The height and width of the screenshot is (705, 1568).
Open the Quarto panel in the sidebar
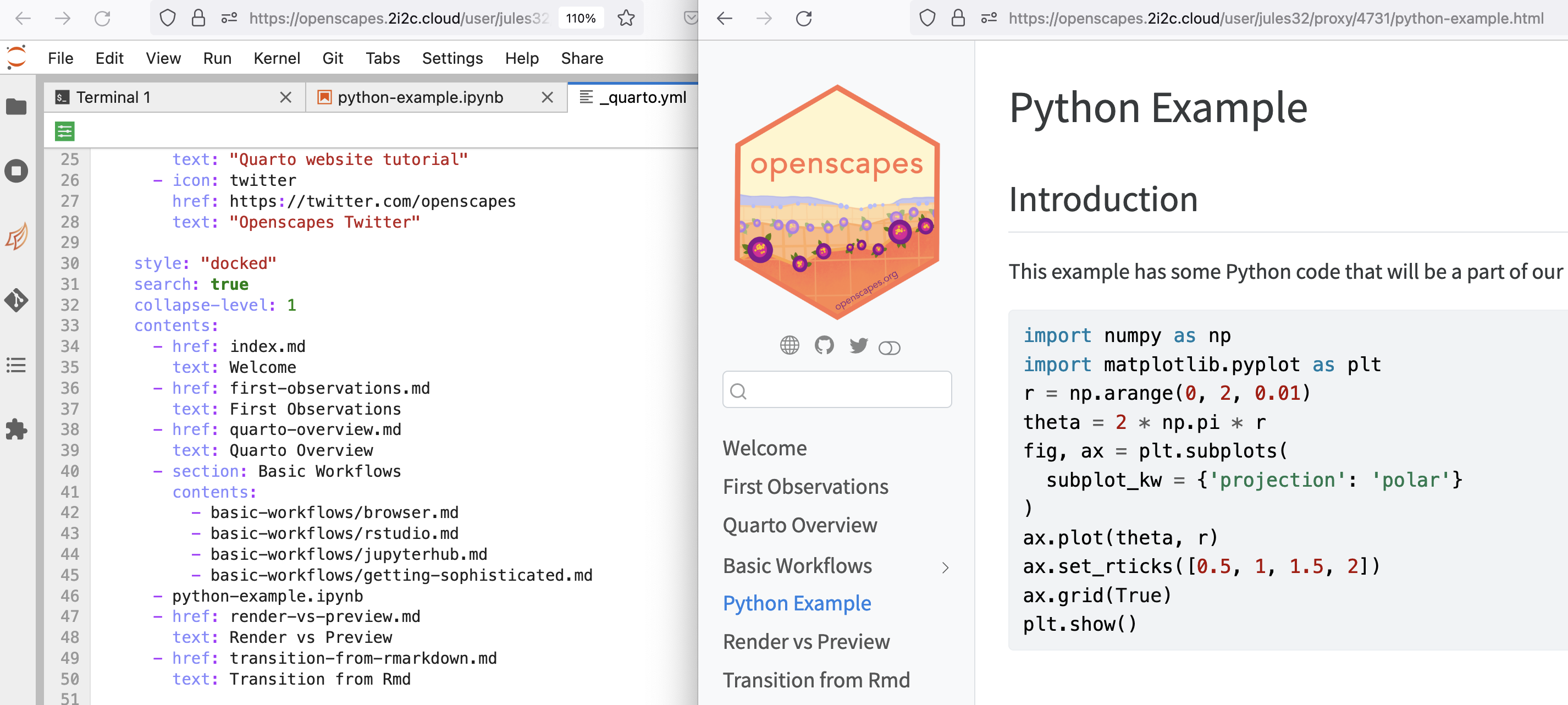tap(15, 235)
